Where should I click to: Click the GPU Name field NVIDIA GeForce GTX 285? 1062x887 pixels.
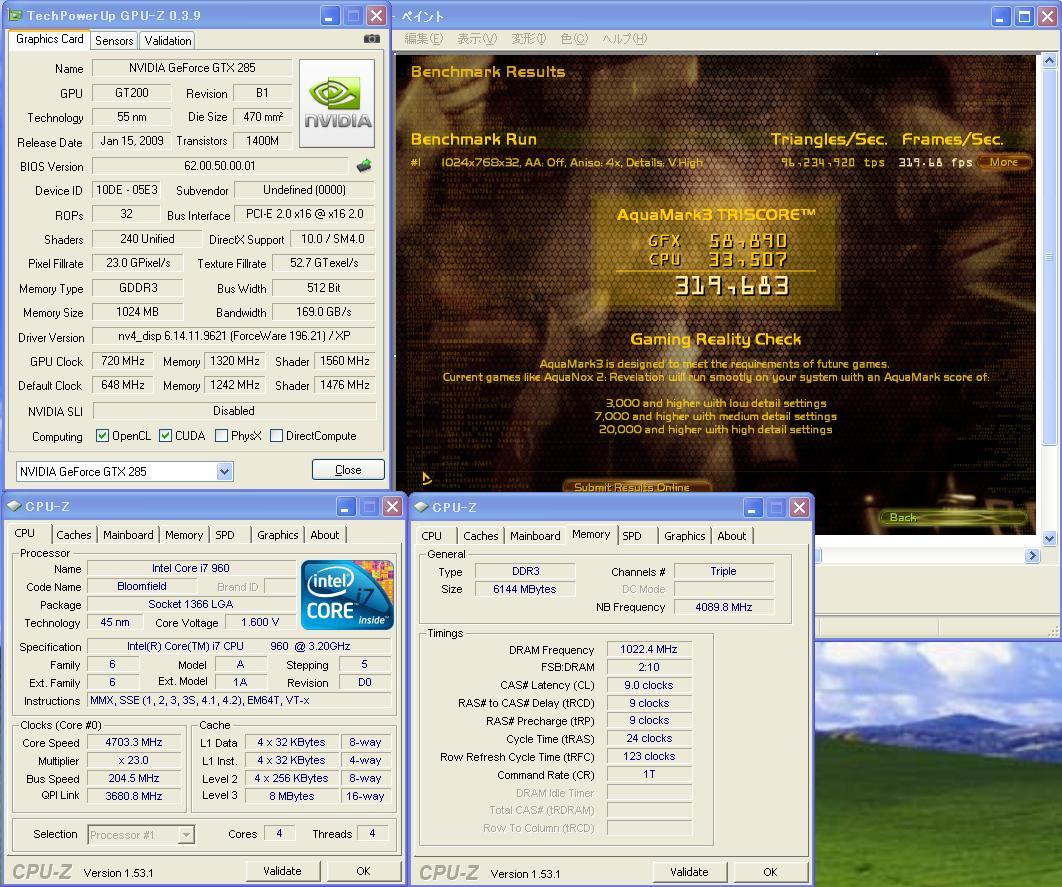192,68
